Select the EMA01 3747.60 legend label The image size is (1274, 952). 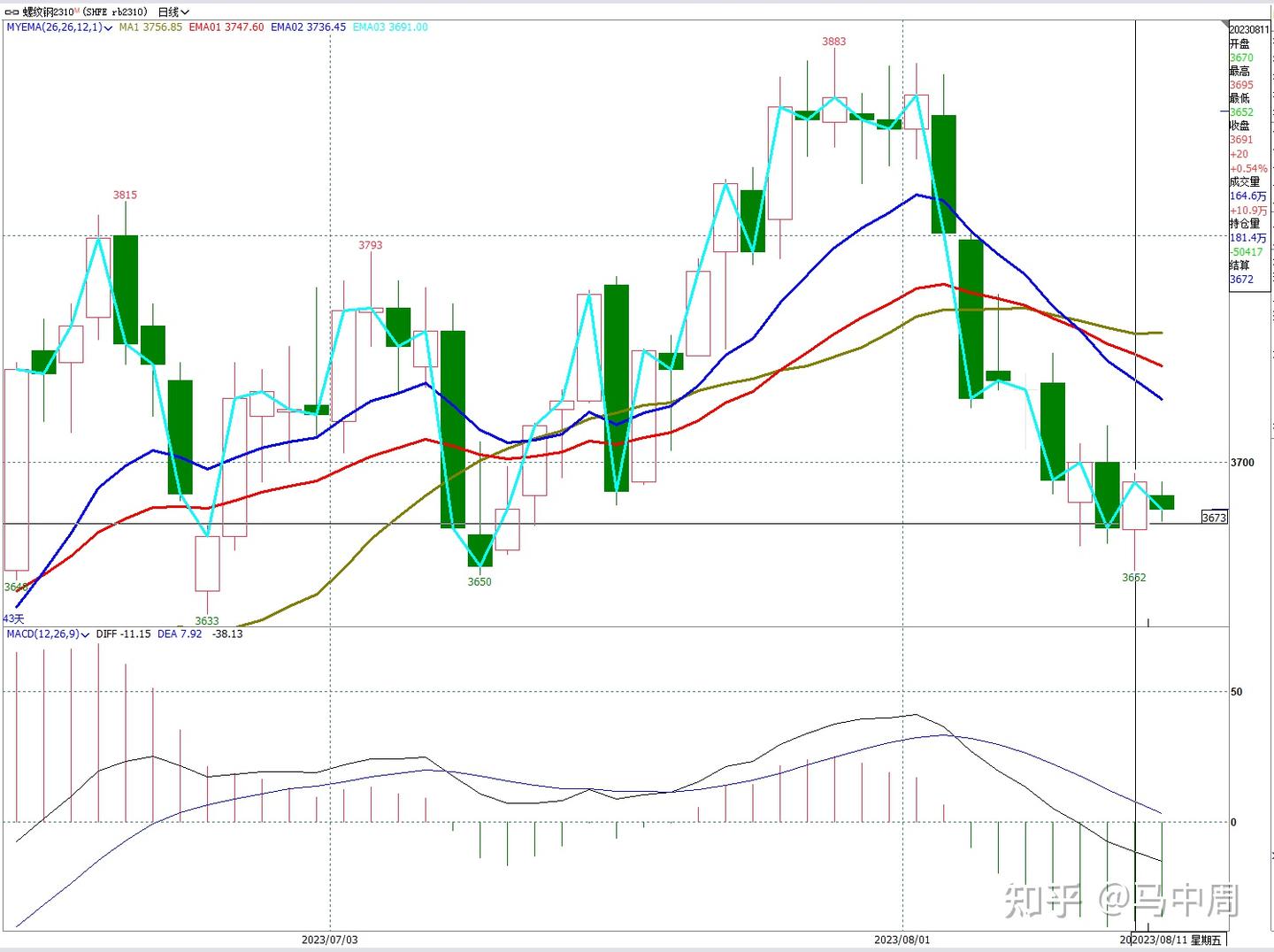point(226,27)
